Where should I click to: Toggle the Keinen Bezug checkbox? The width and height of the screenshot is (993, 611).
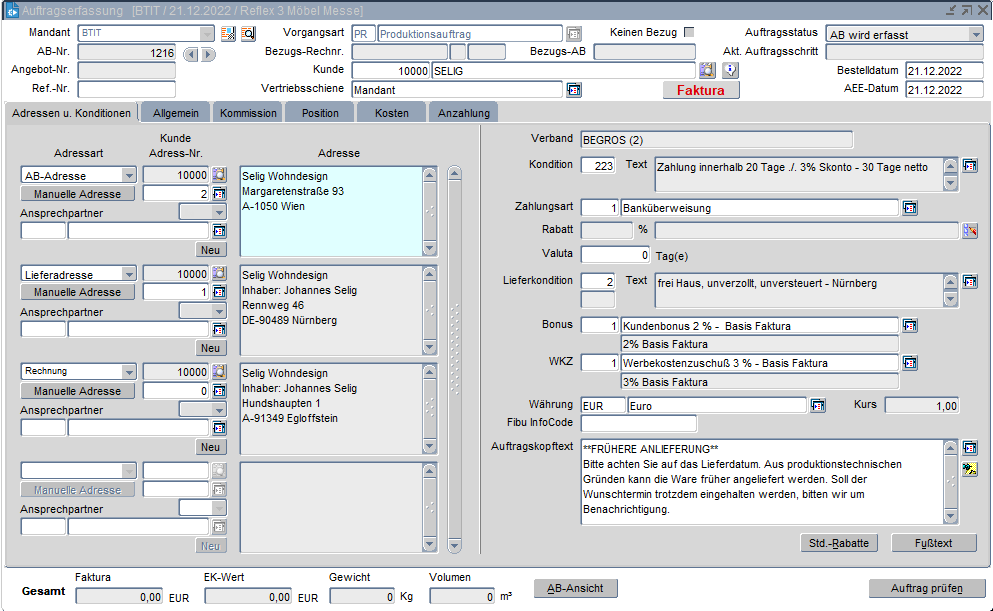pos(689,33)
